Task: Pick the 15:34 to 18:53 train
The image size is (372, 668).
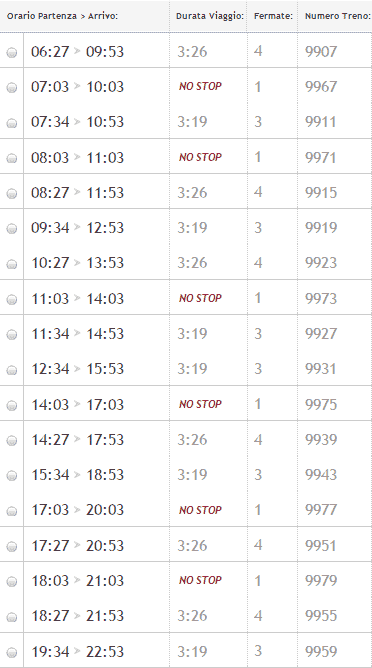Action: pos(12,476)
